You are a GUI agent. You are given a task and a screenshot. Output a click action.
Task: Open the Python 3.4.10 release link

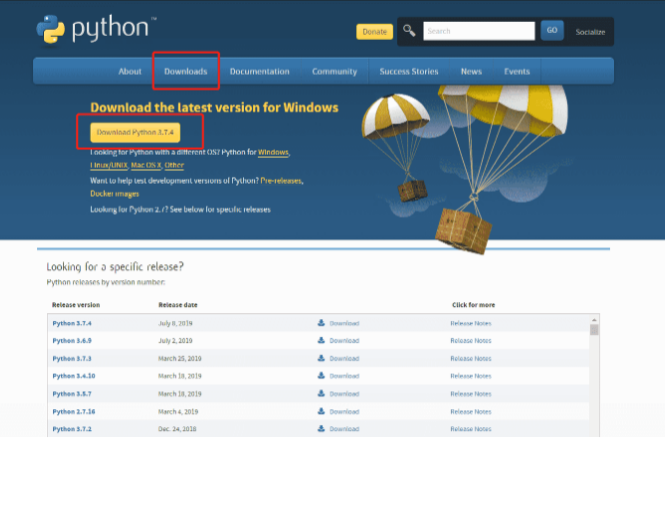pyautogui.click(x=74, y=376)
